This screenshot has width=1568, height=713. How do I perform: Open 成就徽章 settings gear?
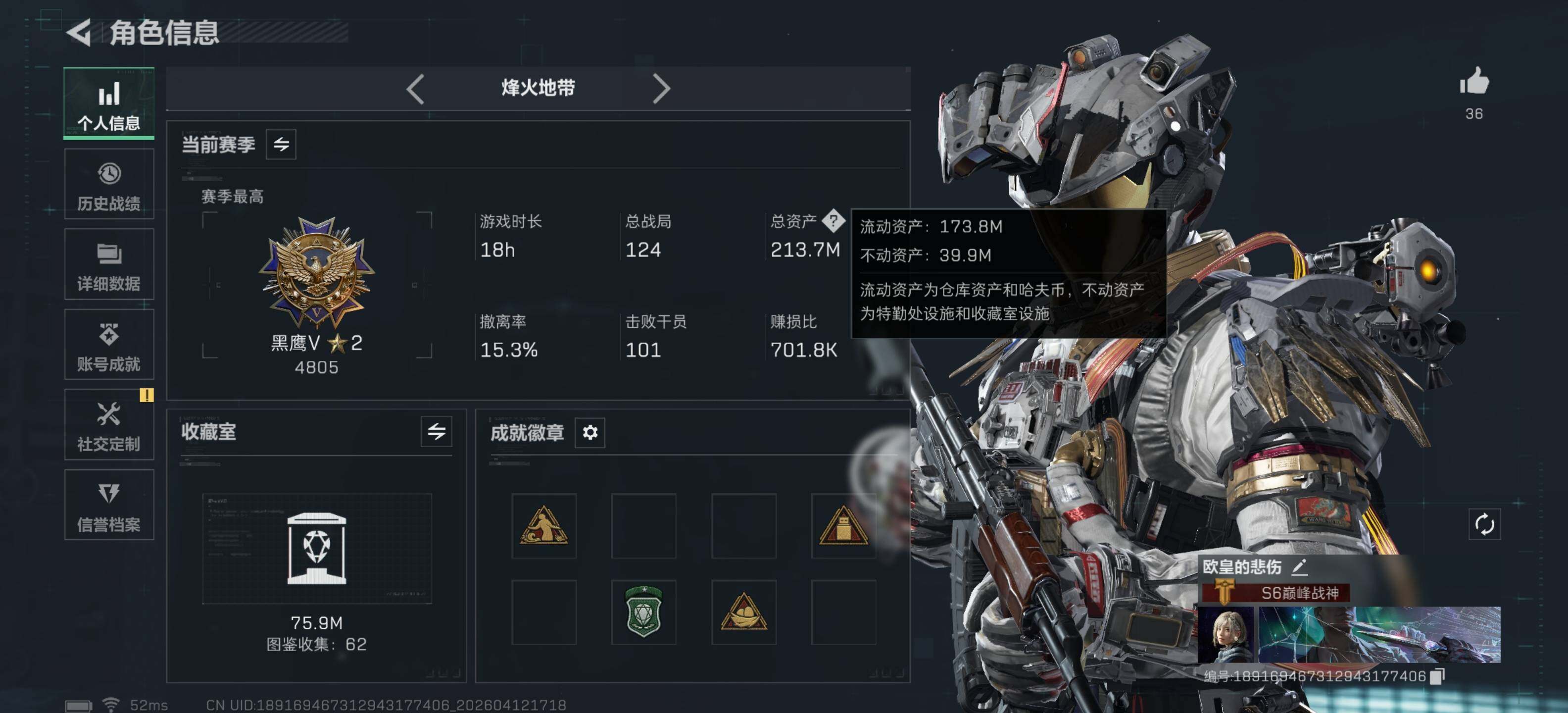590,432
